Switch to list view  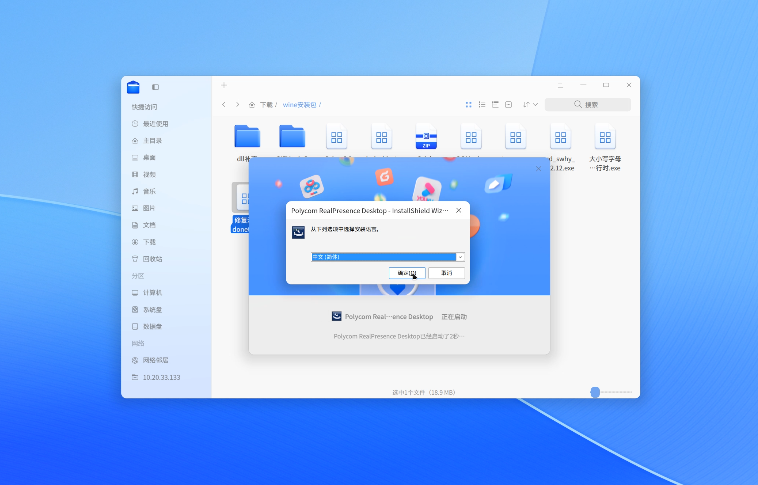482,104
